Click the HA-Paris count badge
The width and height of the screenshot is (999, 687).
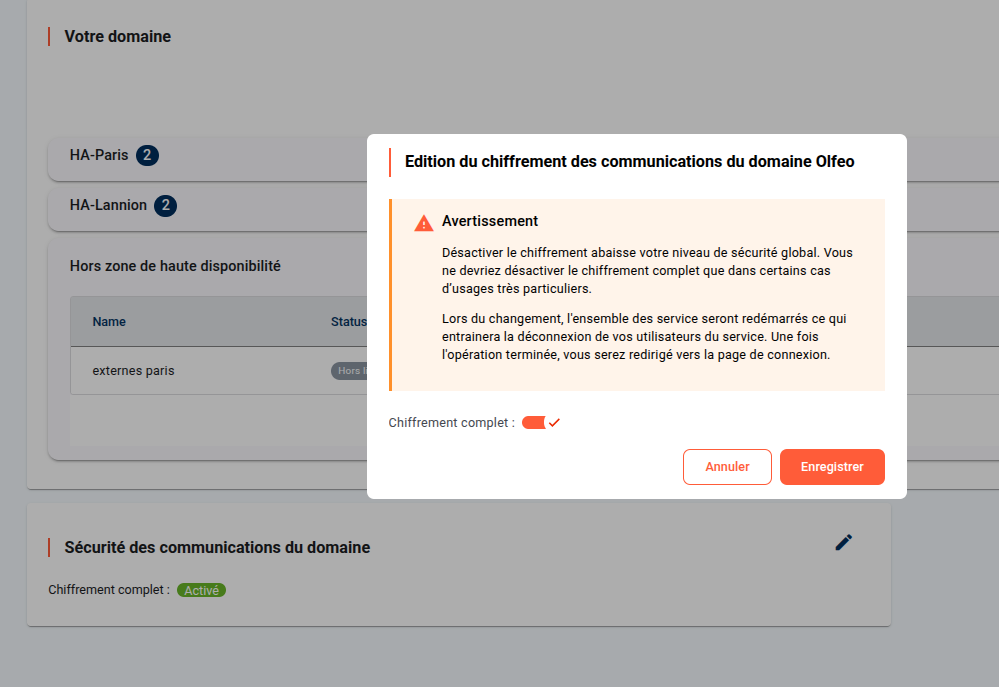(x=147, y=155)
